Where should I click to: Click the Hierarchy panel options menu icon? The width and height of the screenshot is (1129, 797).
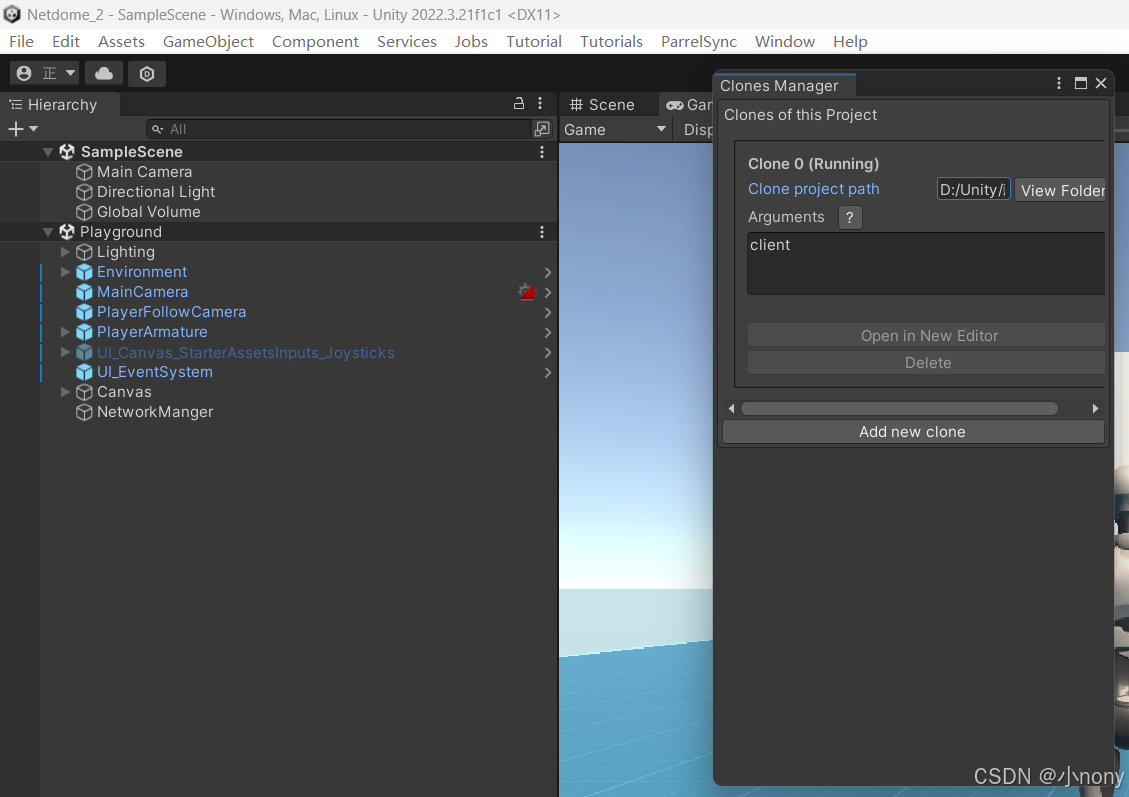541,104
